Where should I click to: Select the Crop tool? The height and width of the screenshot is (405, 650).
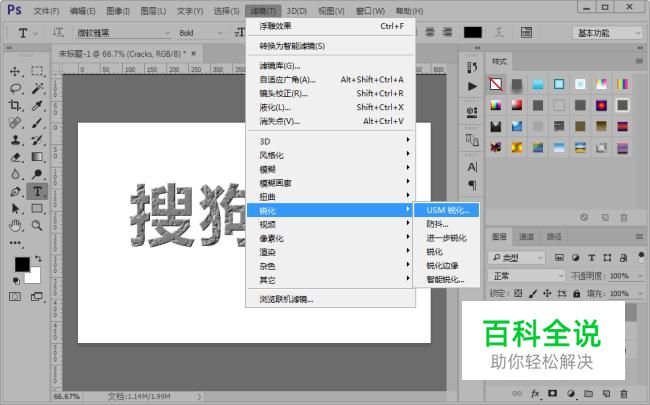(15, 105)
